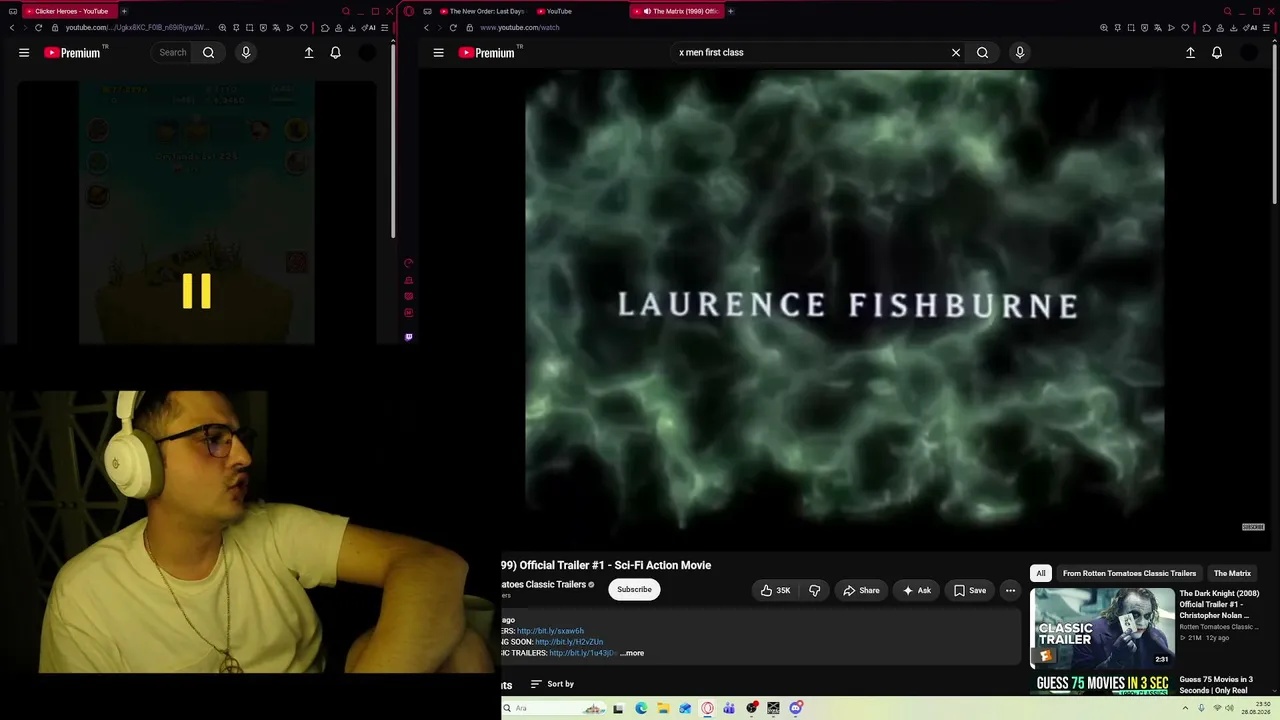Clear the 'x men first class' search text
This screenshot has height=720, width=1280.
pos(956,53)
